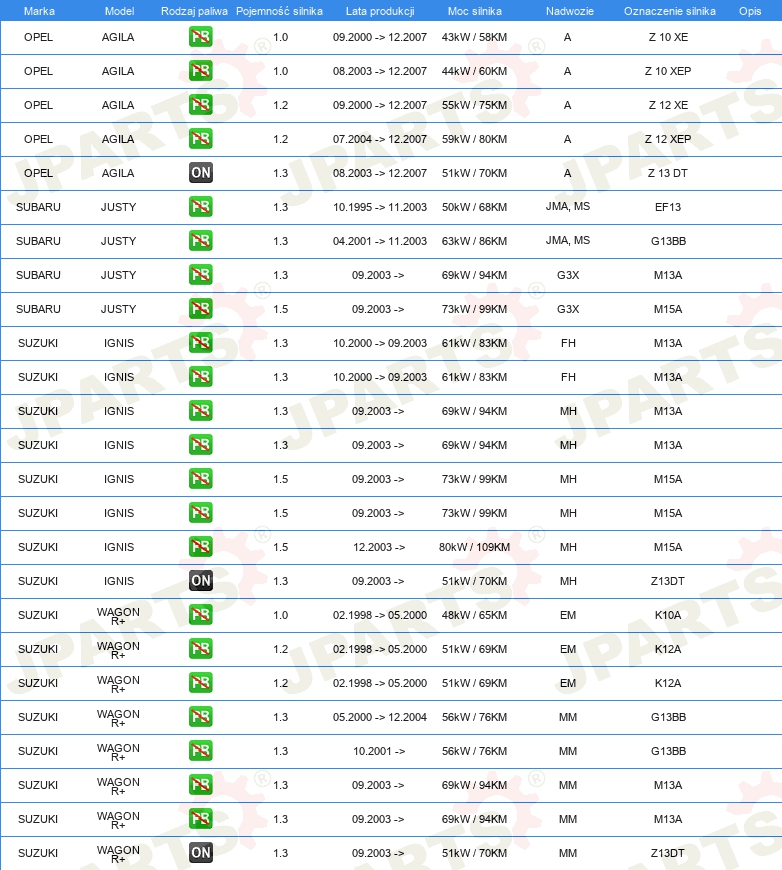Click engine capacity 1.5 in Subaru Justy M15A row
This screenshot has width=782, height=870.
(280, 309)
